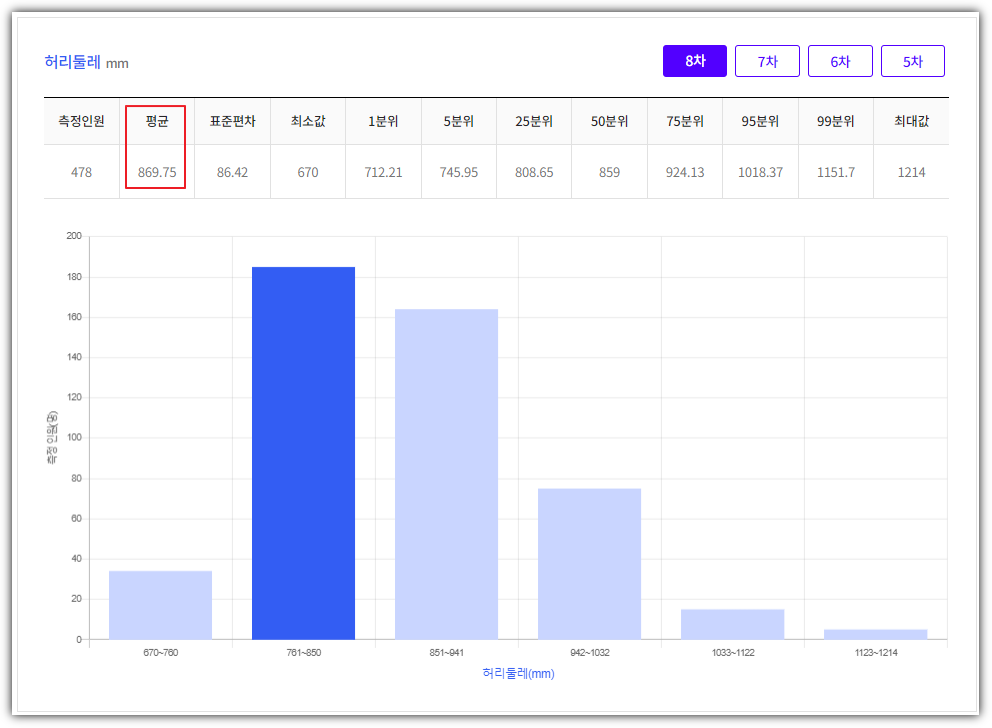
Task: Select the value 745.95
Action: tap(459, 172)
